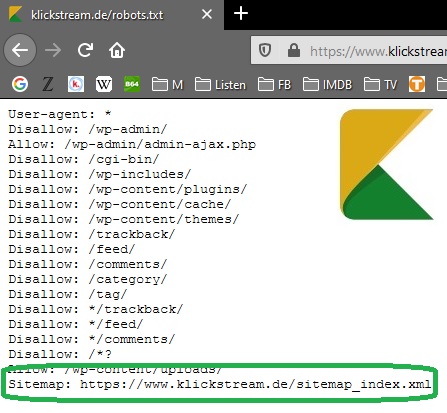This screenshot has height=413, width=447.
Task: Click 'Disallow: /category/' line
Action: pyautogui.click(x=88, y=279)
